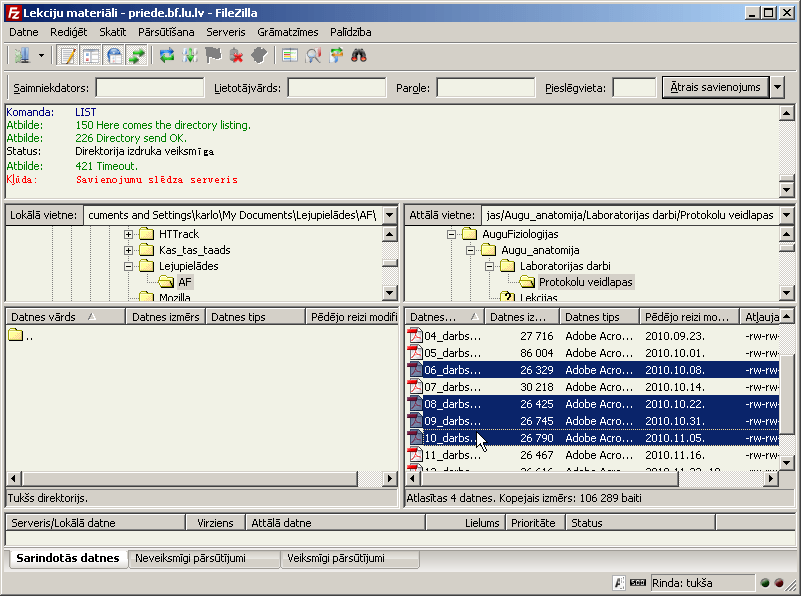The width and height of the screenshot is (801, 596).
Task: Toggle the remote directory tree view
Action: [x=114, y=55]
